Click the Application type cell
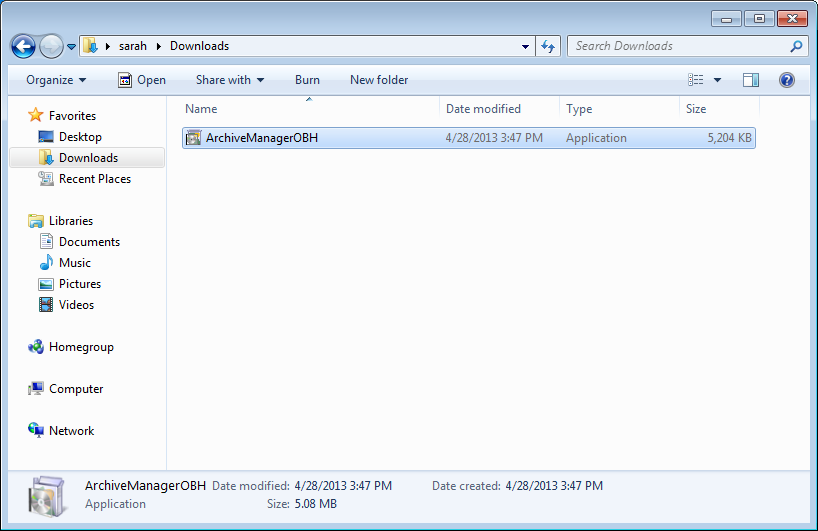This screenshot has width=818, height=531. pos(596,138)
